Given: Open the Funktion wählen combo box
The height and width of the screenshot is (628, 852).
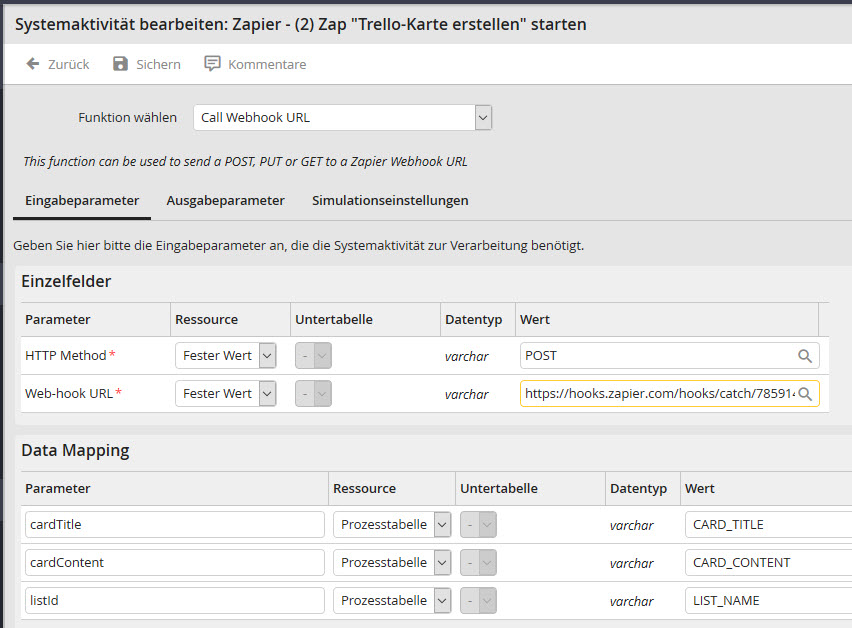Looking at the screenshot, I should tap(482, 117).
